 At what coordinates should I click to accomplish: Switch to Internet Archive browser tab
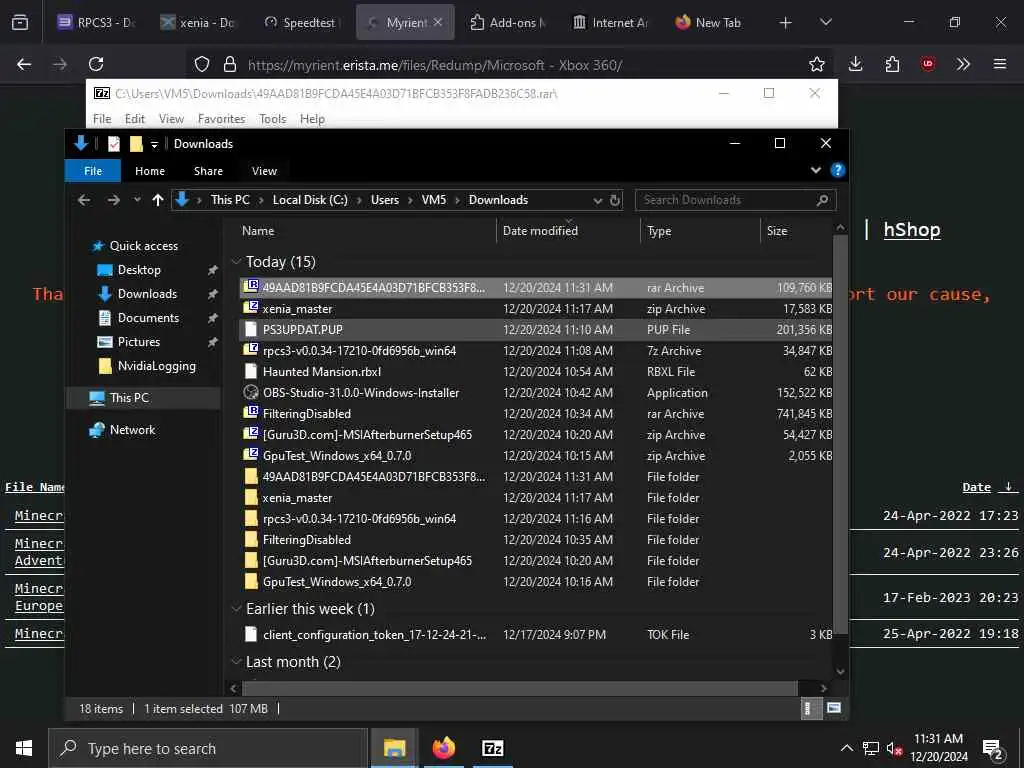611,23
